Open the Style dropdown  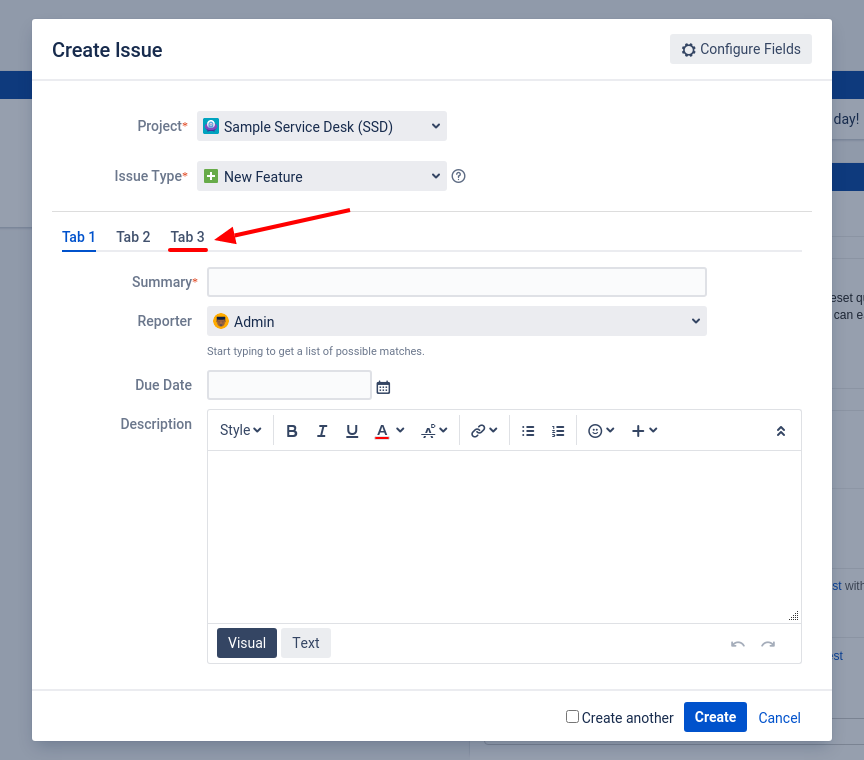pos(240,430)
